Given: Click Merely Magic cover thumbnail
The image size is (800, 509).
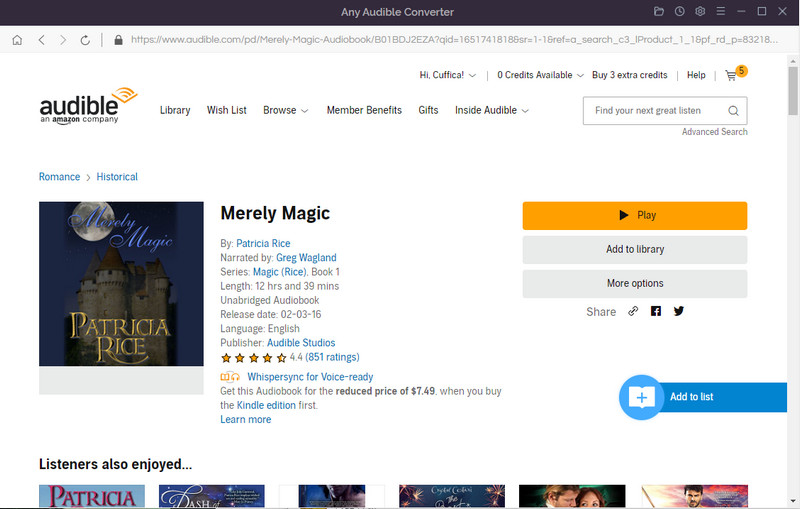Looking at the screenshot, I should 121,284.
